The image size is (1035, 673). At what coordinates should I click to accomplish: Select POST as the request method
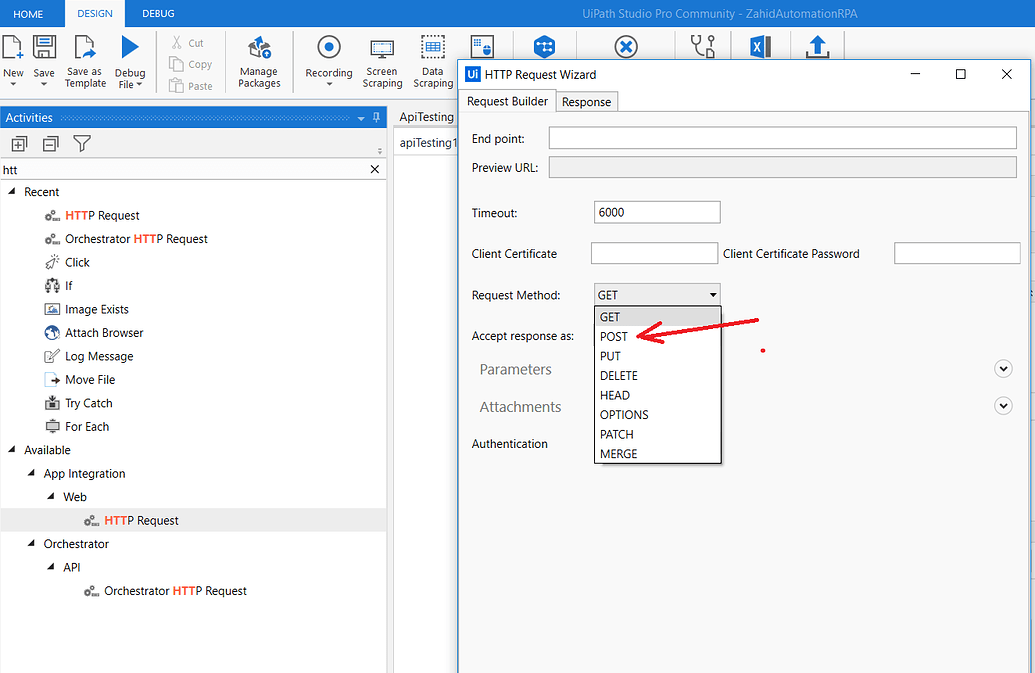point(614,337)
